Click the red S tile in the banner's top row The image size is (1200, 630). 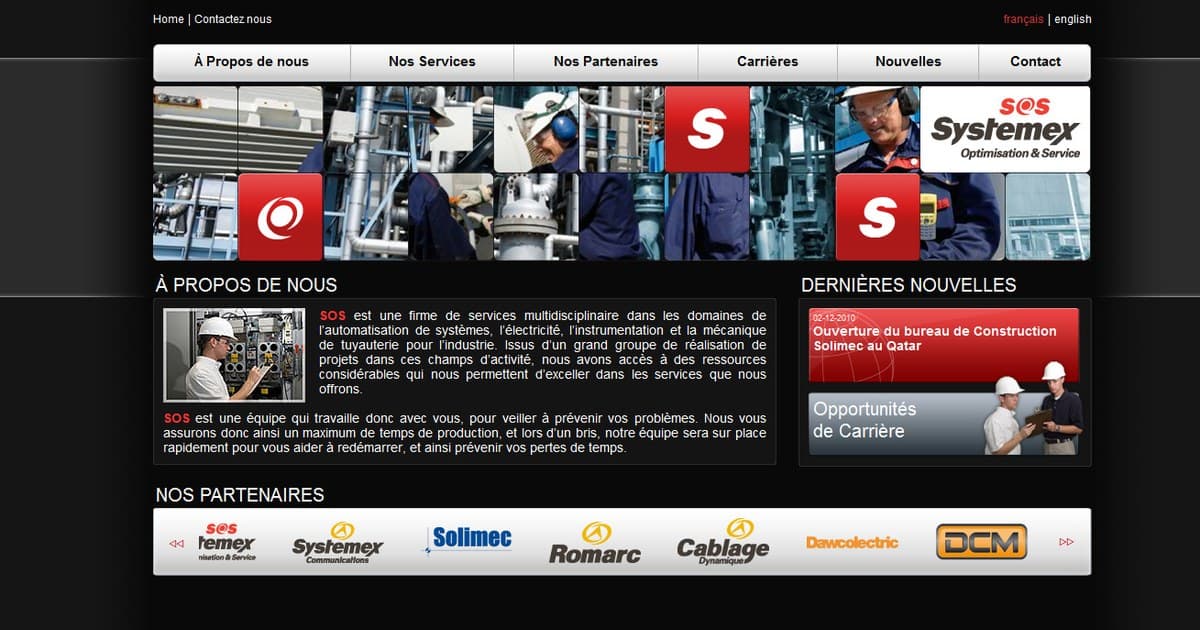[x=707, y=129]
